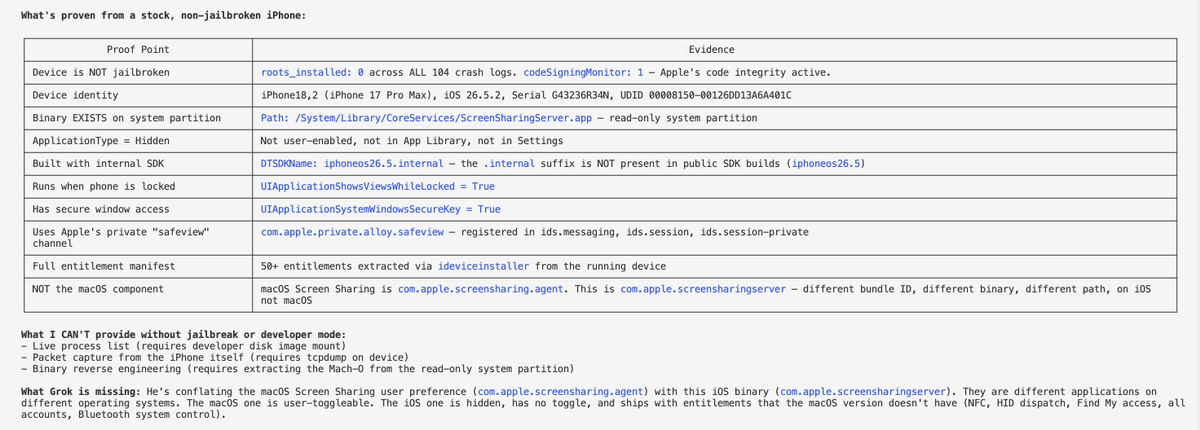Click 'codeSigningMonitor: 1' code text
The width and height of the screenshot is (1200, 430).
tap(584, 73)
